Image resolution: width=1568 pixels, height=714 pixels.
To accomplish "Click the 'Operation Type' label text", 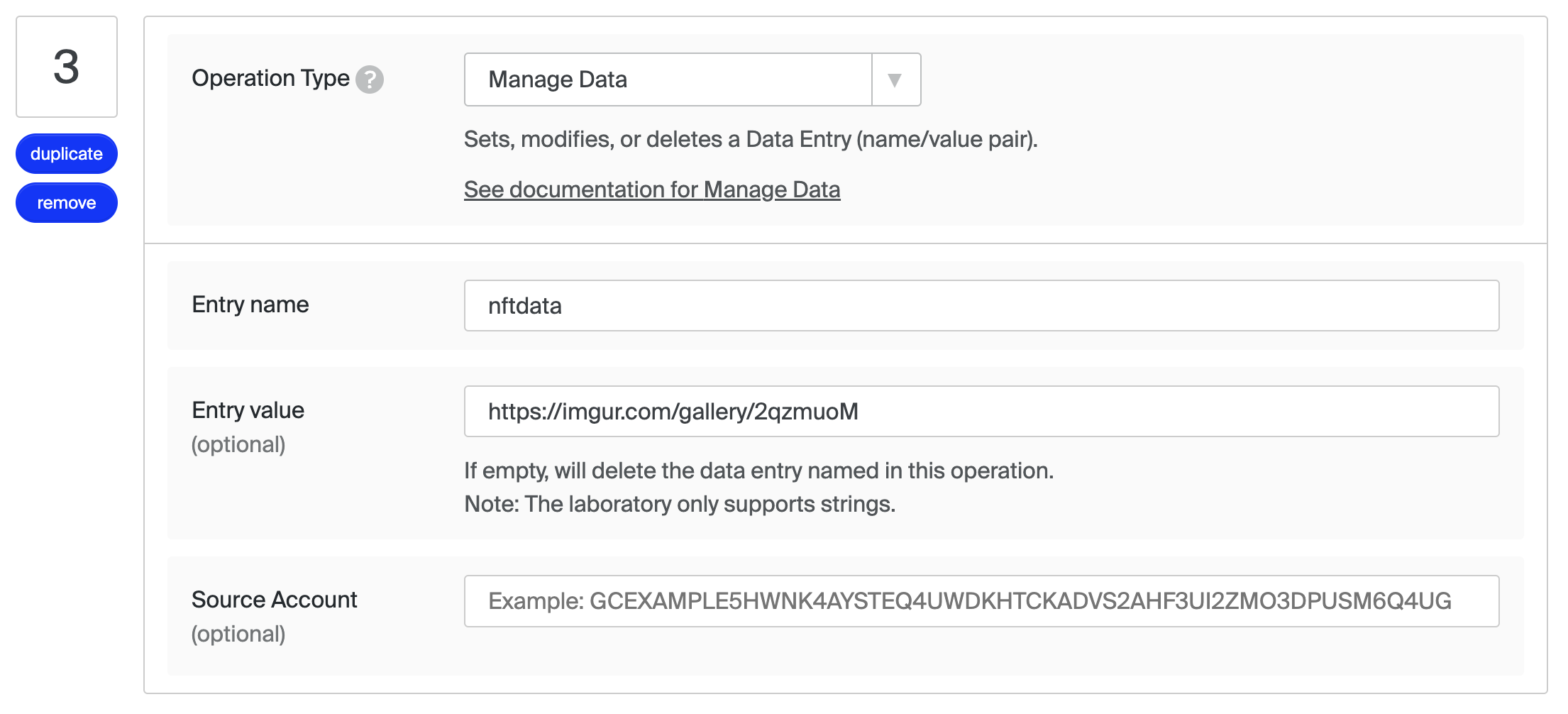I will pyautogui.click(x=270, y=78).
